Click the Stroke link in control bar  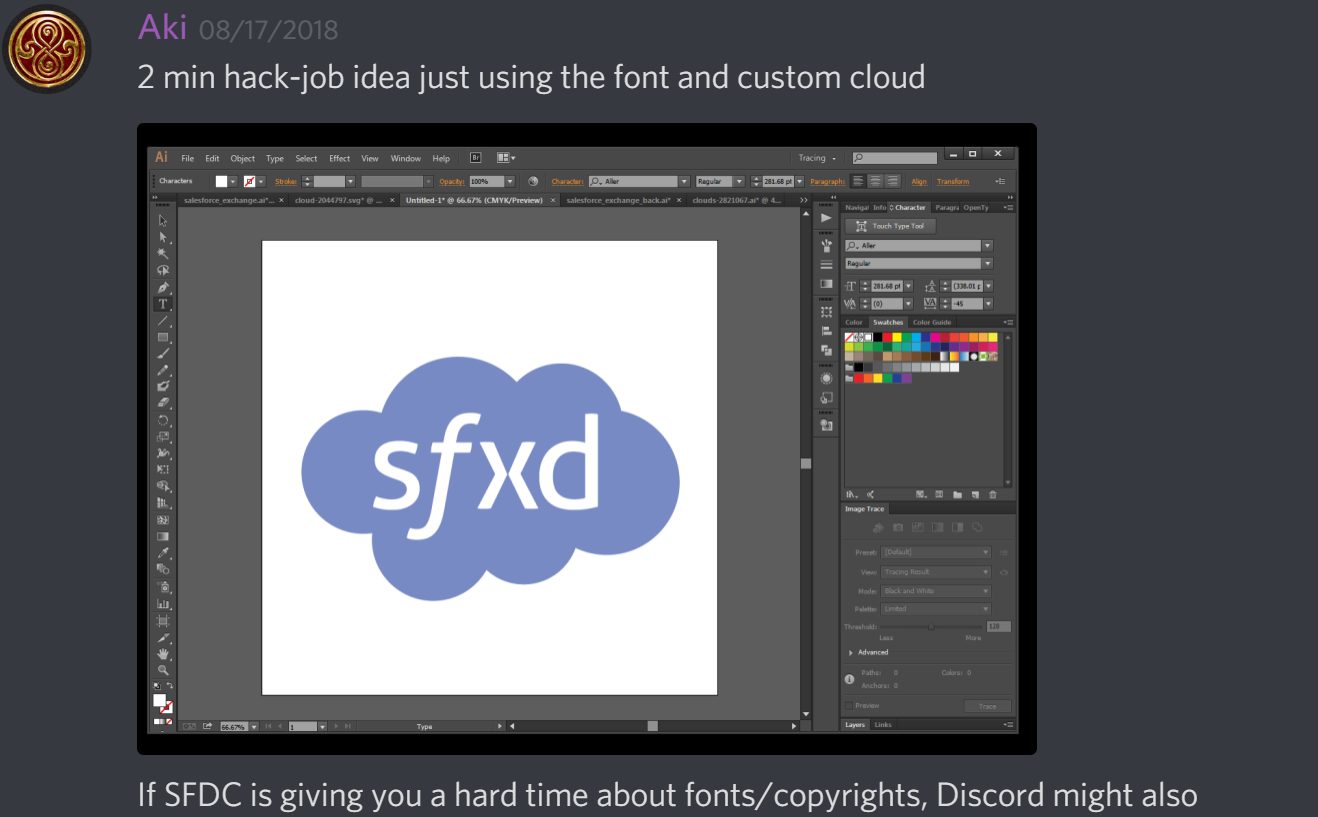coord(286,182)
